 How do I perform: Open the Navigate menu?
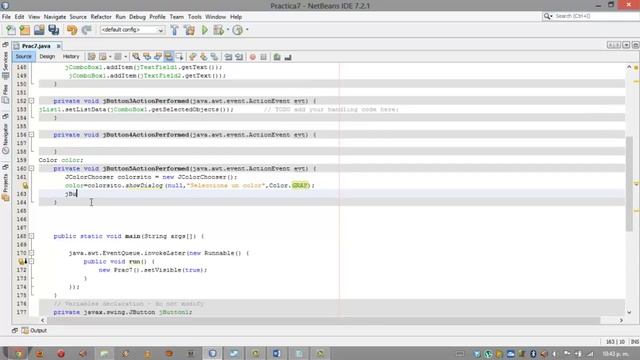pos(55,17)
